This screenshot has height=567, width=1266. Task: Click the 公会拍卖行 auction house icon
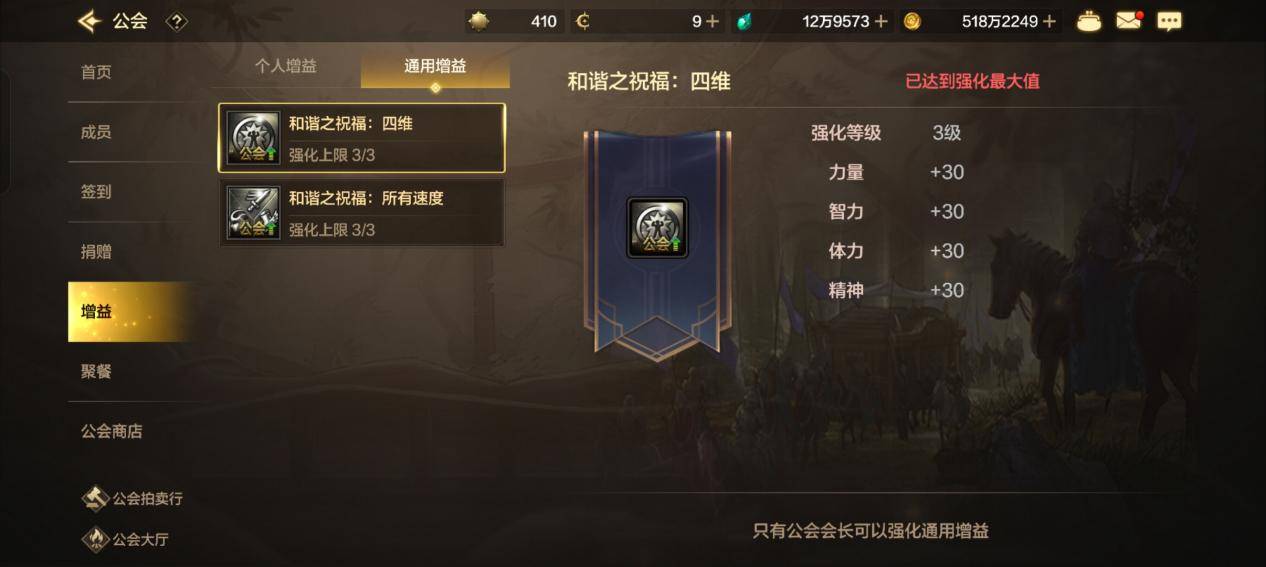(95, 498)
